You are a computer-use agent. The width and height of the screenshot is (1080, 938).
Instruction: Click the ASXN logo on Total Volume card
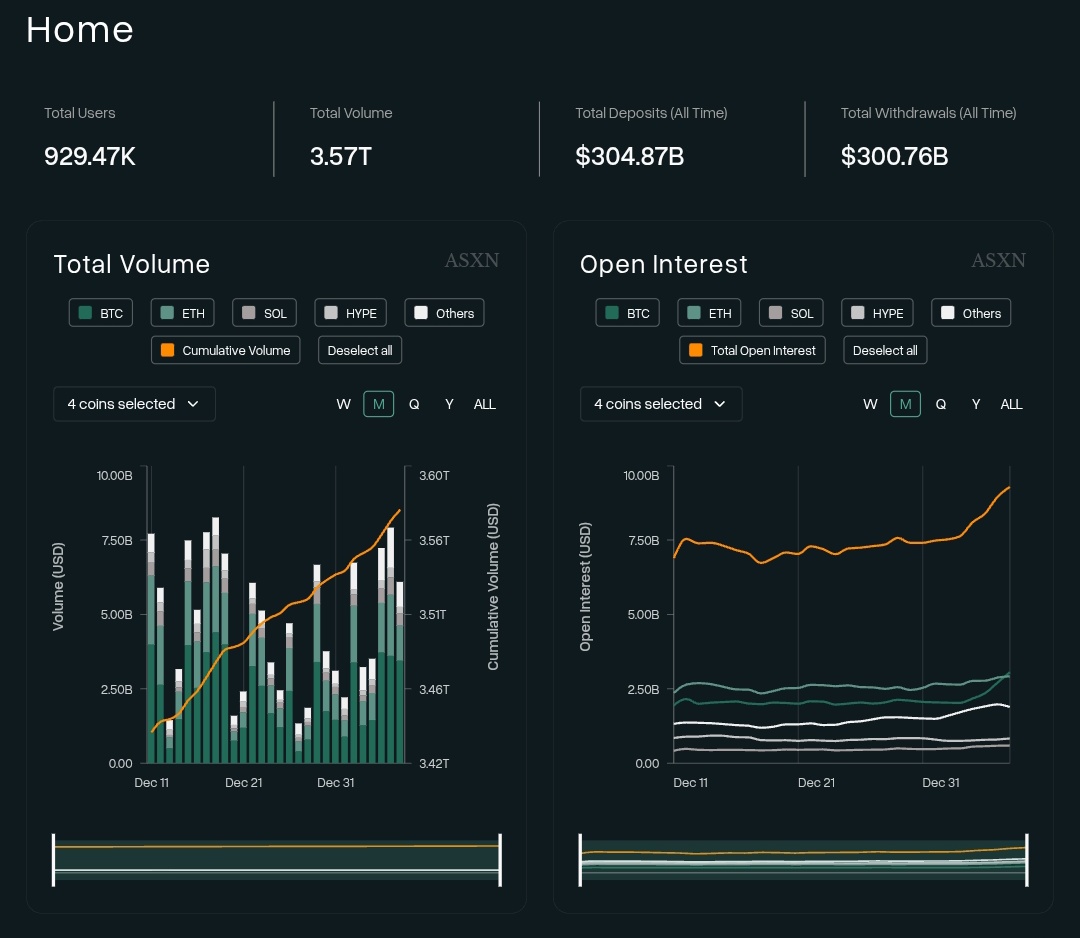coord(472,260)
